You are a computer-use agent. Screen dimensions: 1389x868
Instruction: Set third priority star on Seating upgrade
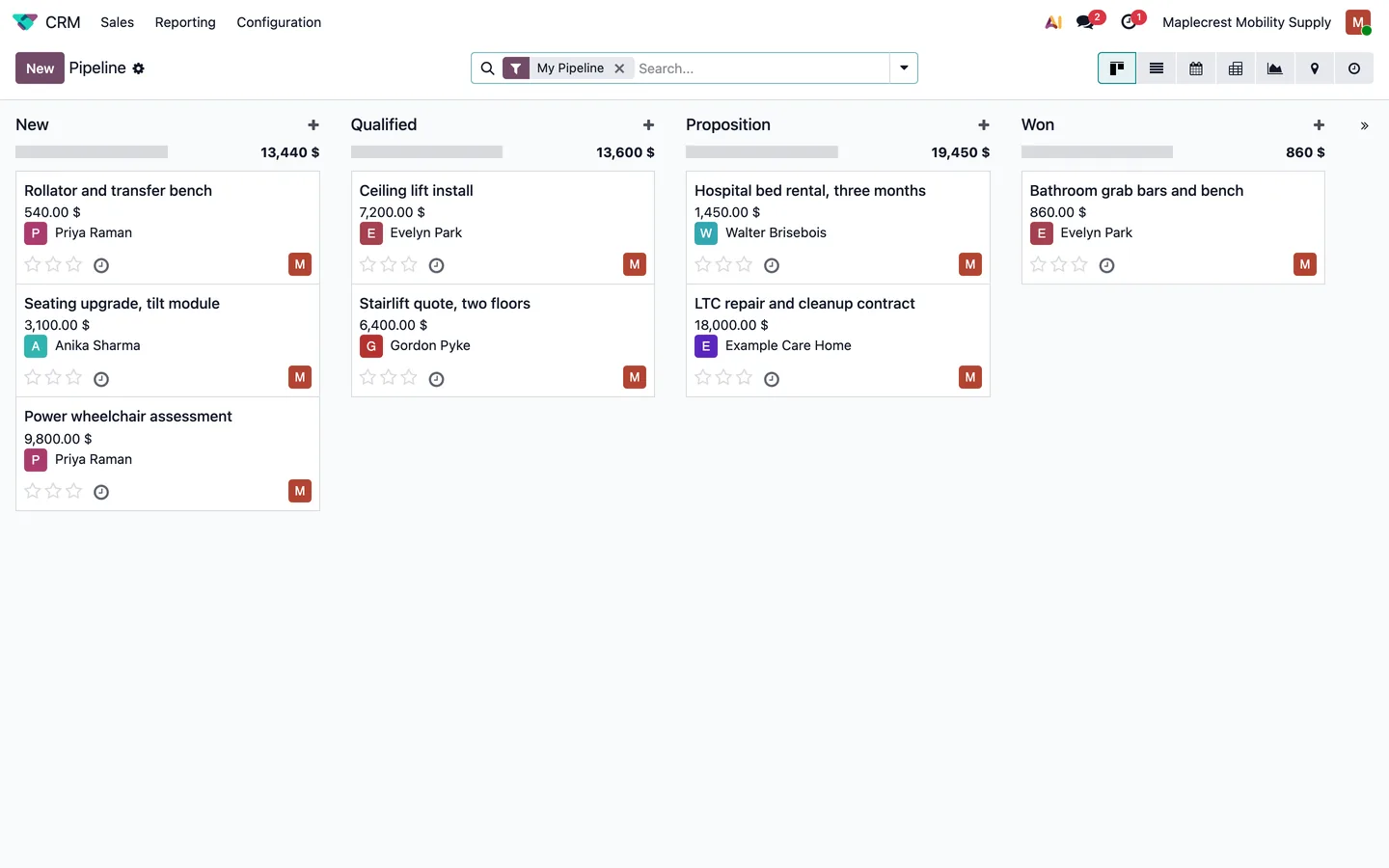pyautogui.click(x=73, y=378)
